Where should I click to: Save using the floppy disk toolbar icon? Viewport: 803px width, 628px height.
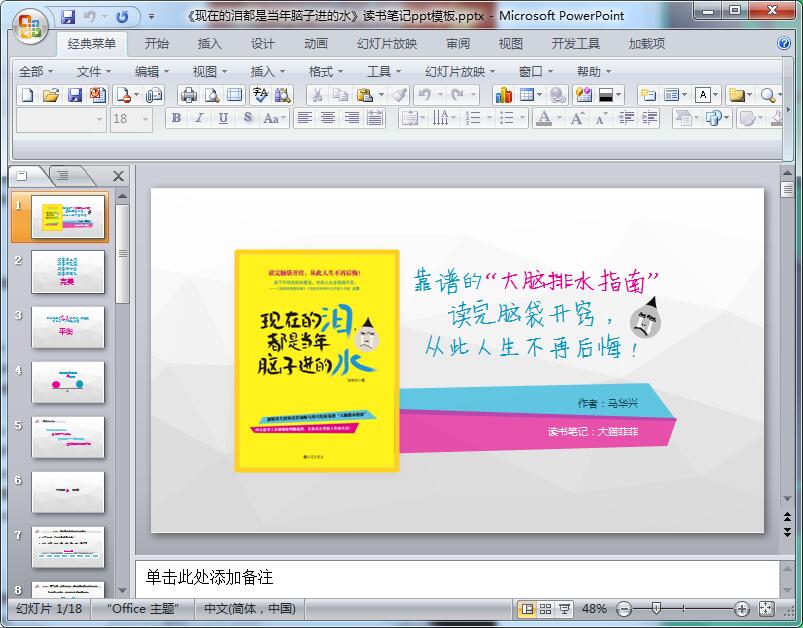(75, 95)
